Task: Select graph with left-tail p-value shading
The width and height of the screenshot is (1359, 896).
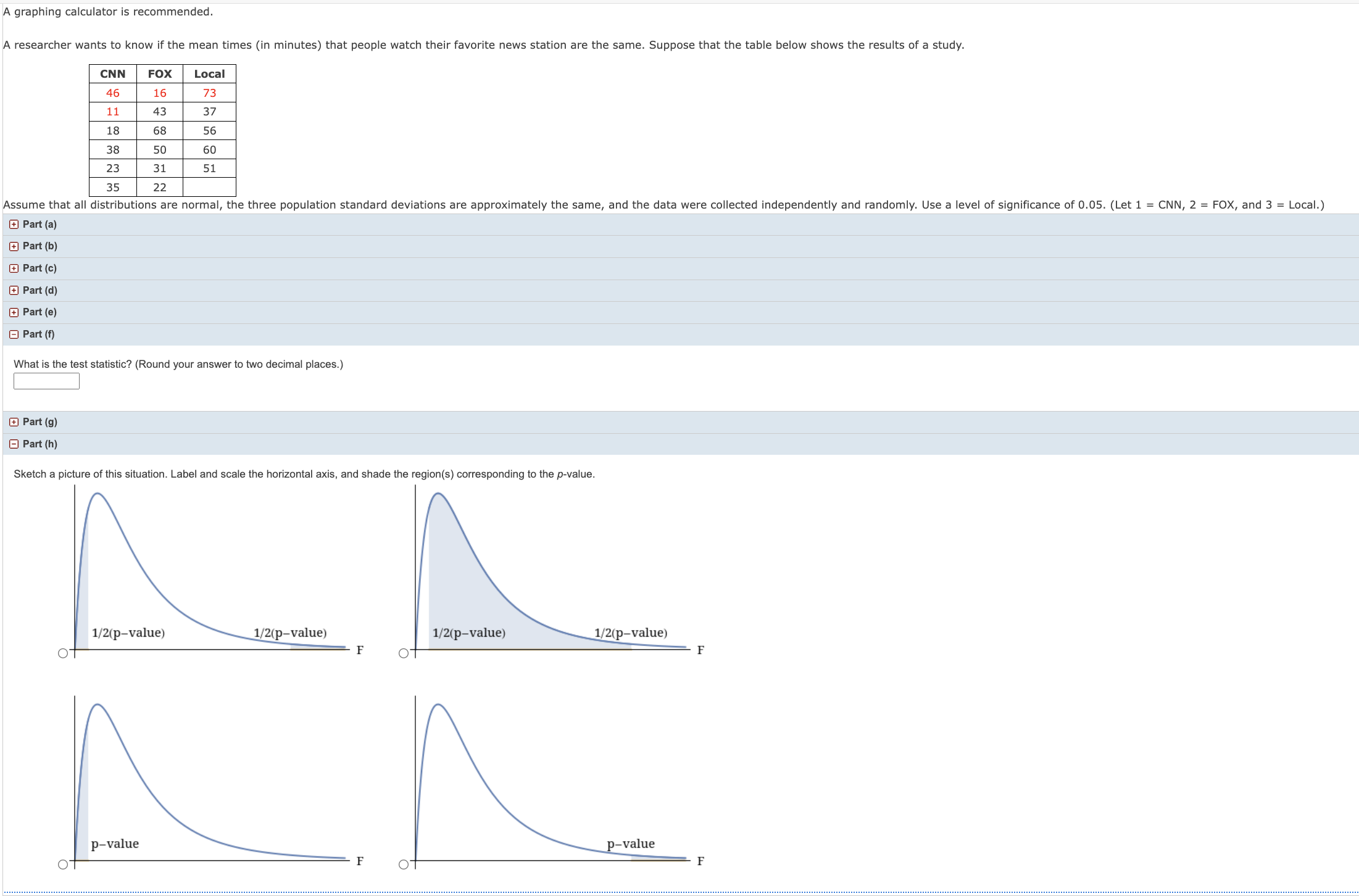Action: pyautogui.click(x=63, y=864)
